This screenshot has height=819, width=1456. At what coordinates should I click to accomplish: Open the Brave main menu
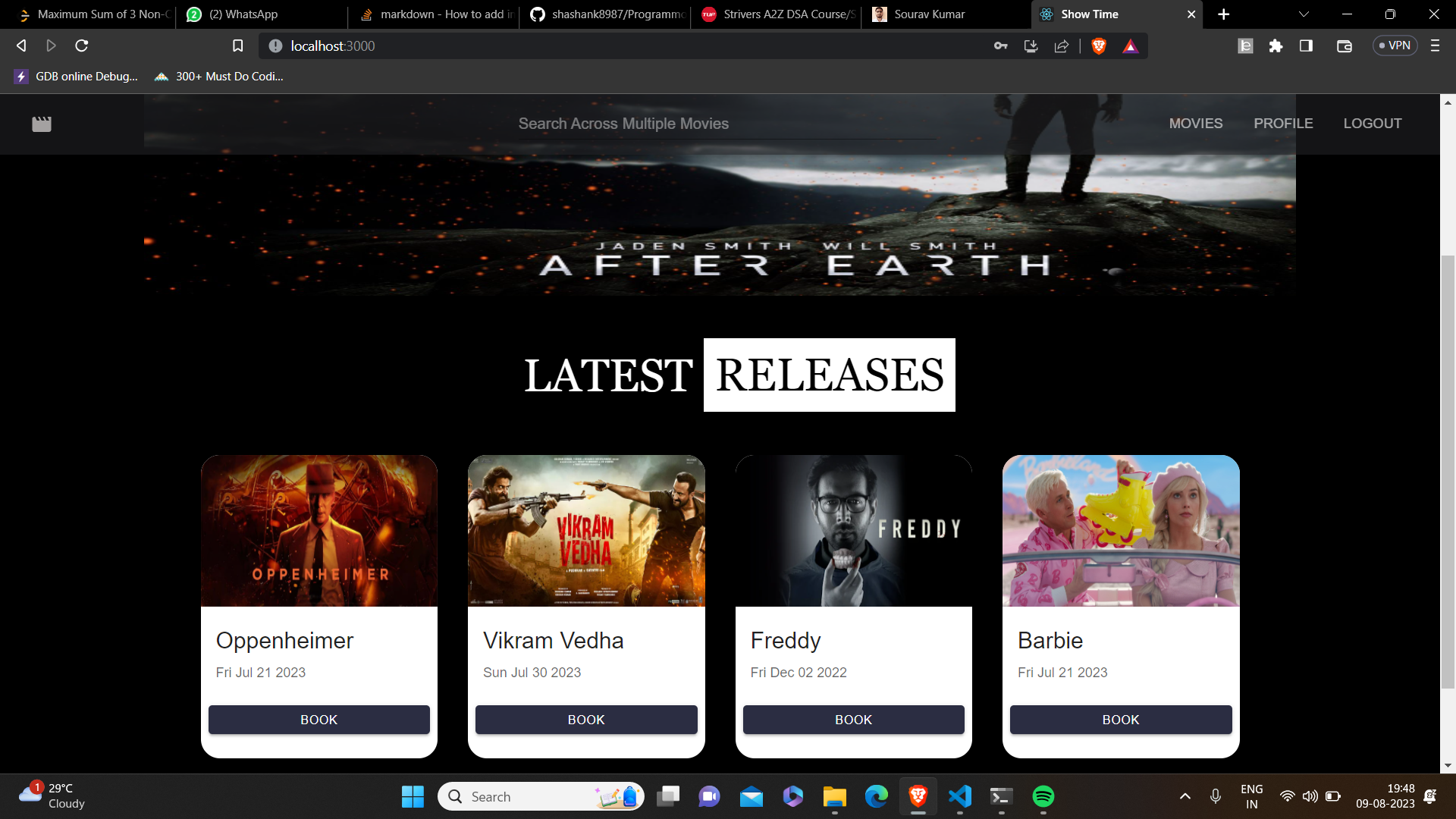pyautogui.click(x=1435, y=46)
